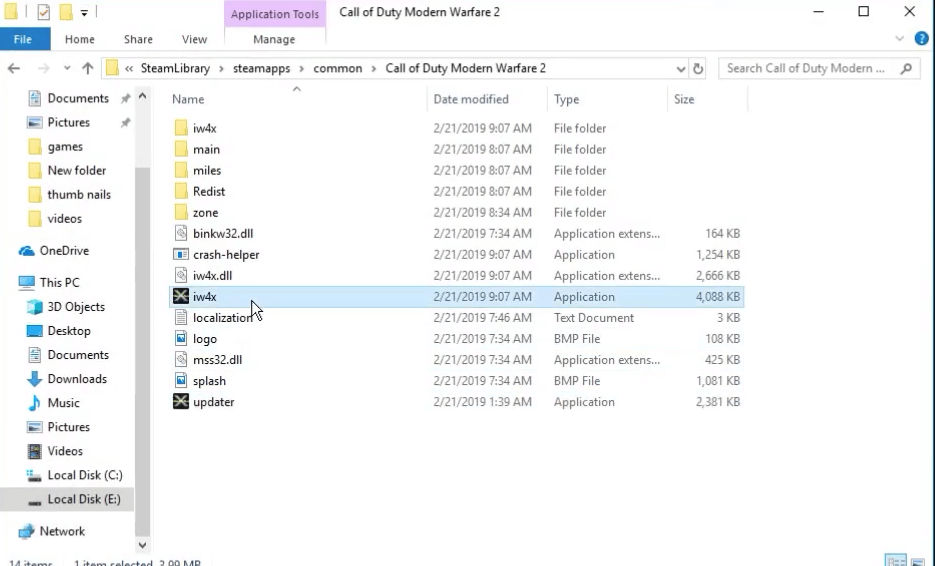935x566 pixels.
Task: Click the Help question mark icon
Action: click(921, 39)
